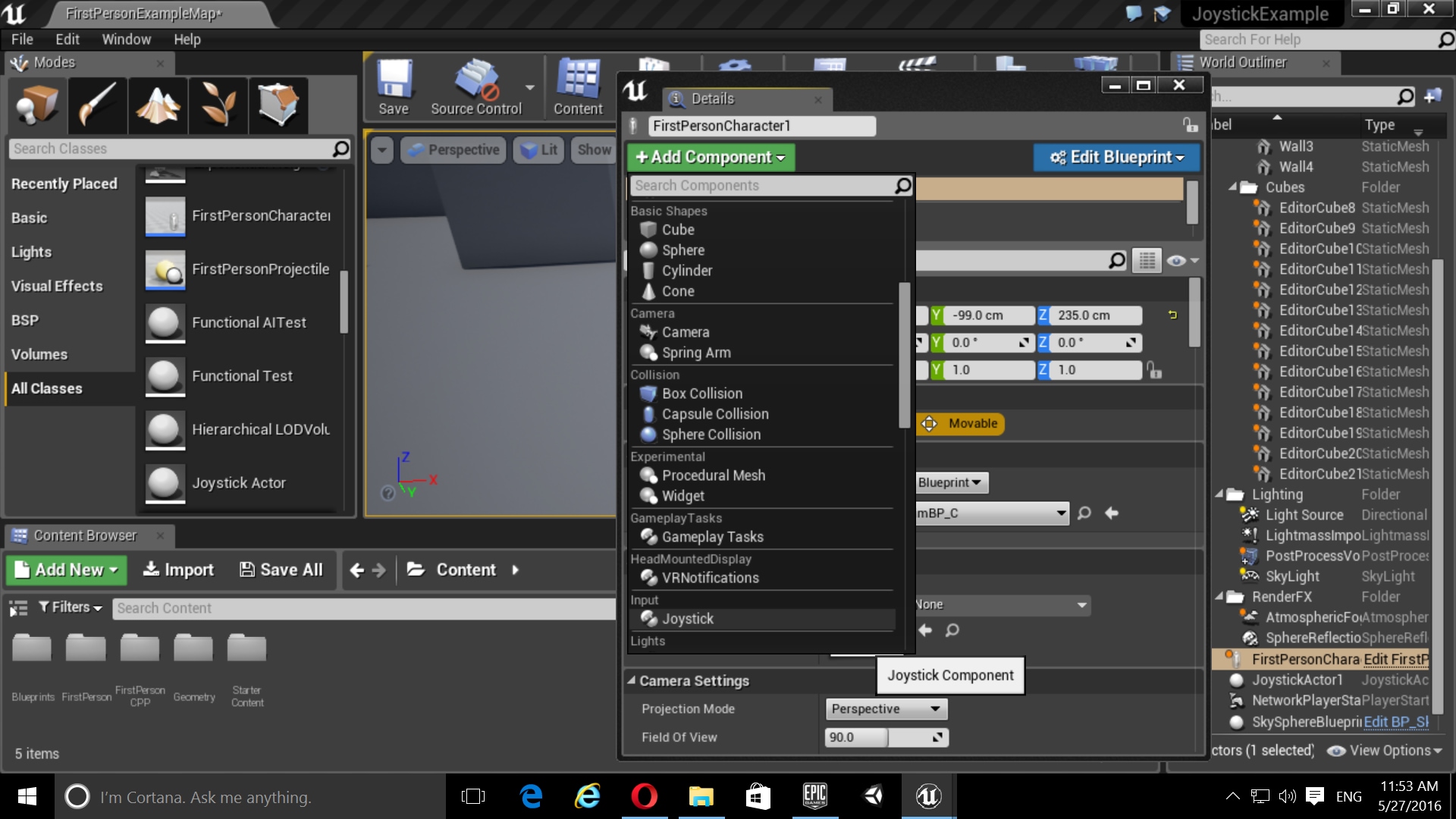Select the Landscape mode icon
1456x819 pixels.
click(x=157, y=105)
